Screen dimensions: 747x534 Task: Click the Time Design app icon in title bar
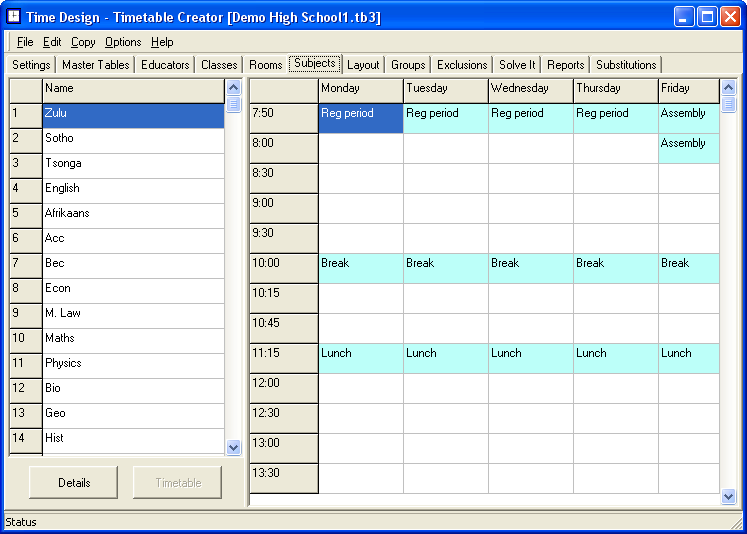coord(13,17)
